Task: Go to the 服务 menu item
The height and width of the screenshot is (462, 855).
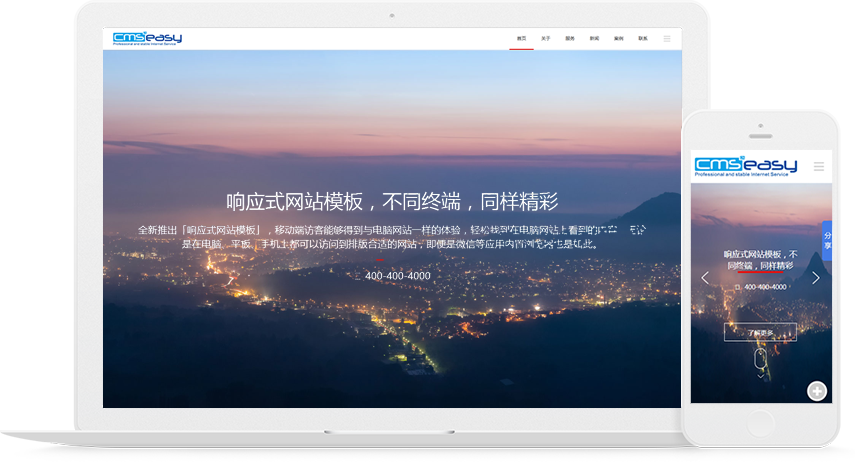Action: pos(570,39)
